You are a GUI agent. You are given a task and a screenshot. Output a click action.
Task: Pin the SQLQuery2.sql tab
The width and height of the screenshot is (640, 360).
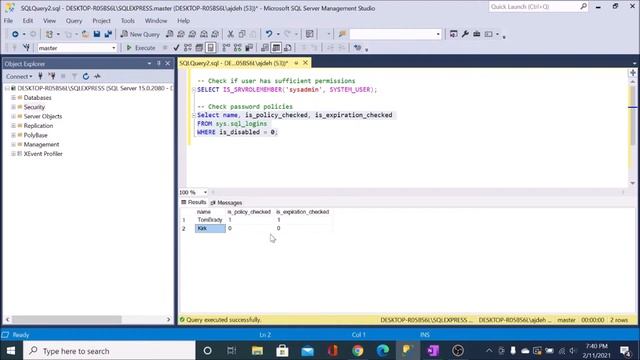[x=296, y=63]
